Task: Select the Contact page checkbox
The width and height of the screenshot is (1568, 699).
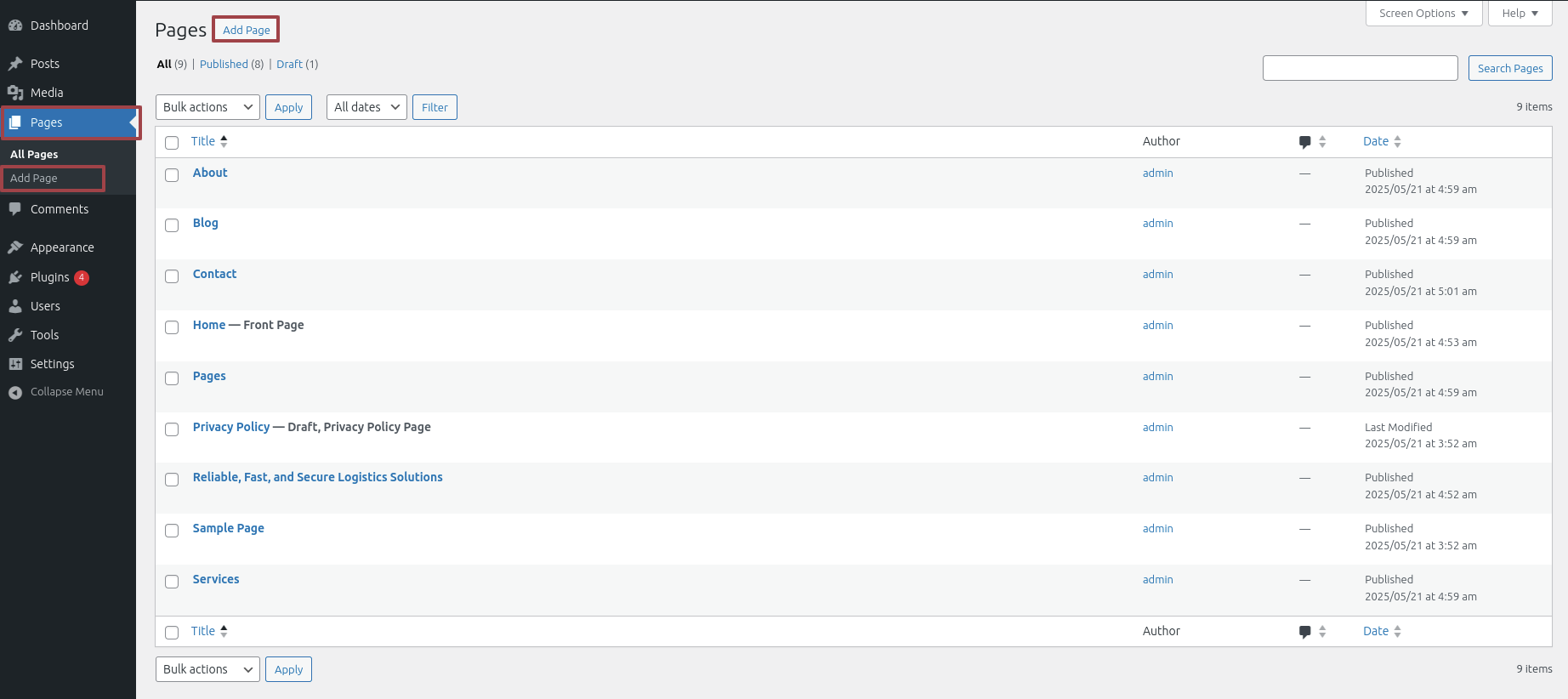Action: 172,276
